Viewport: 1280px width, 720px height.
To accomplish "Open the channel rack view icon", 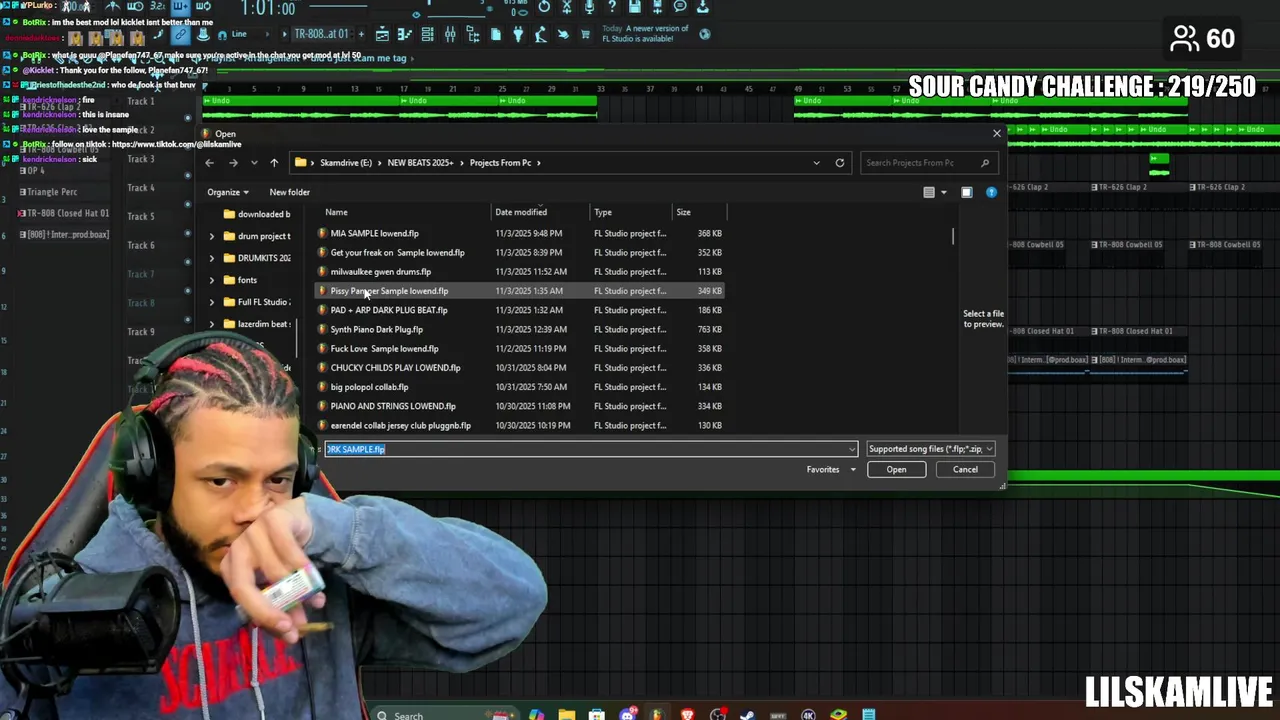I will point(427,35).
